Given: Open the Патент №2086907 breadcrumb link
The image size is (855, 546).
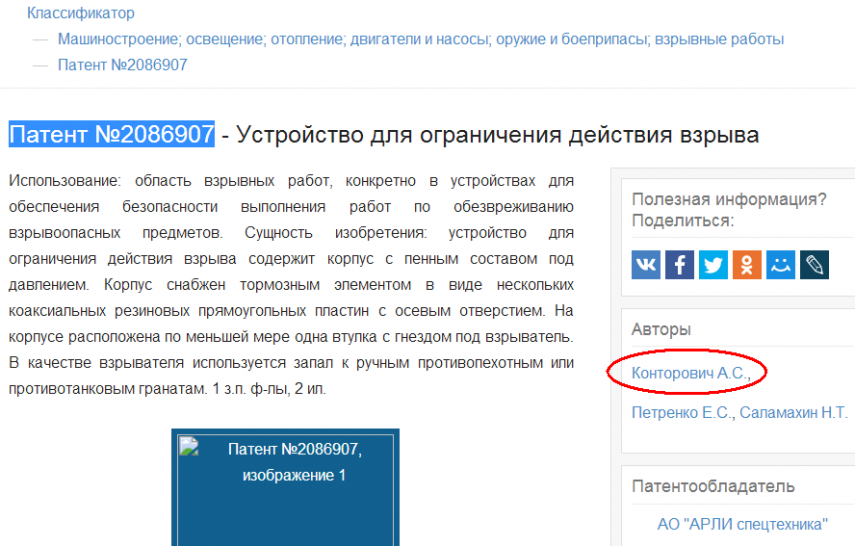Looking at the screenshot, I should click(x=123, y=65).
